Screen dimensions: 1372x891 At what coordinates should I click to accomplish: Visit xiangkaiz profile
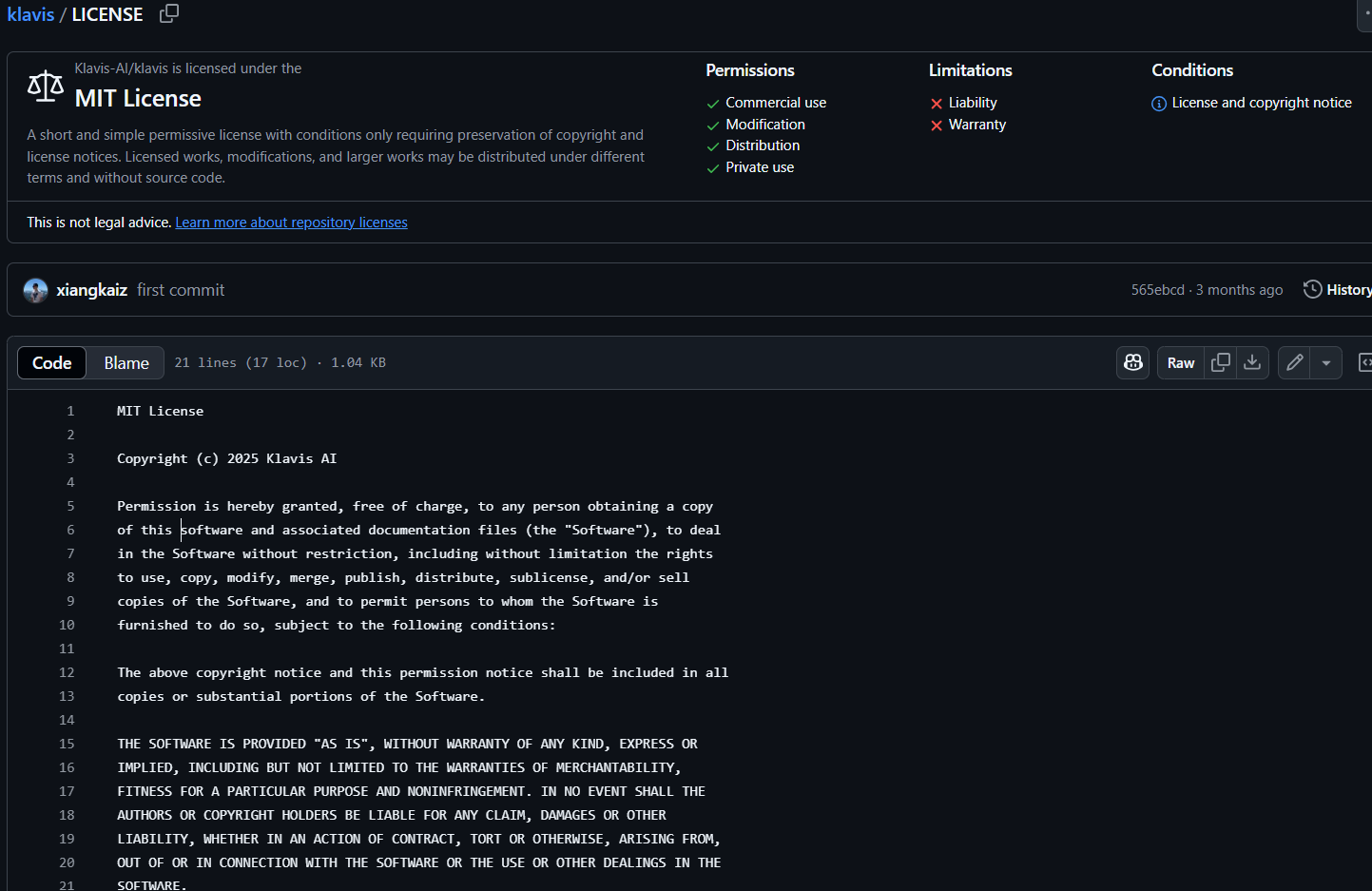point(91,290)
